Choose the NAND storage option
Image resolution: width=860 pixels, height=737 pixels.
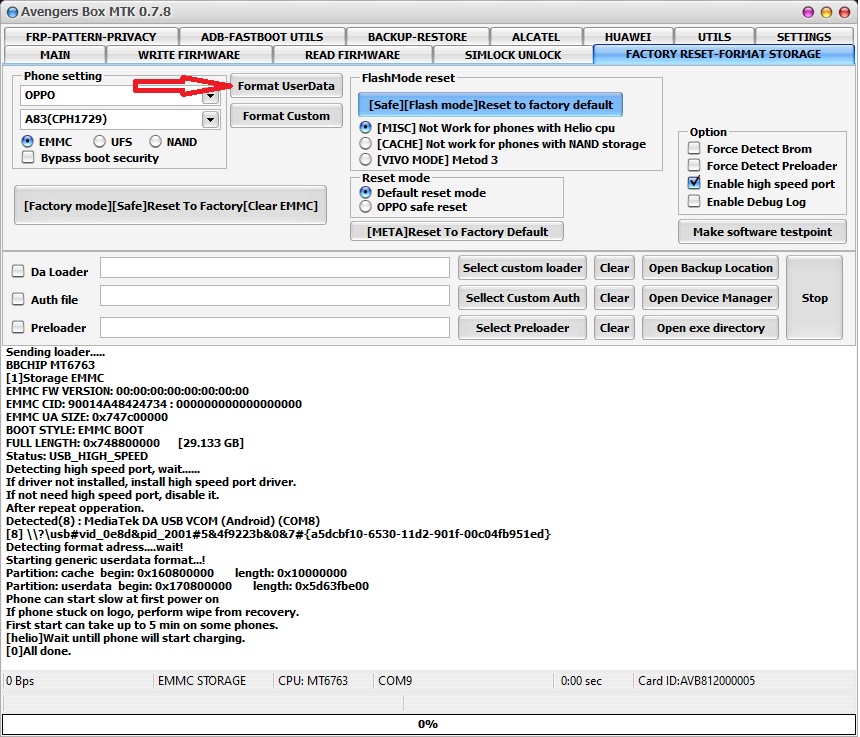coord(156,142)
